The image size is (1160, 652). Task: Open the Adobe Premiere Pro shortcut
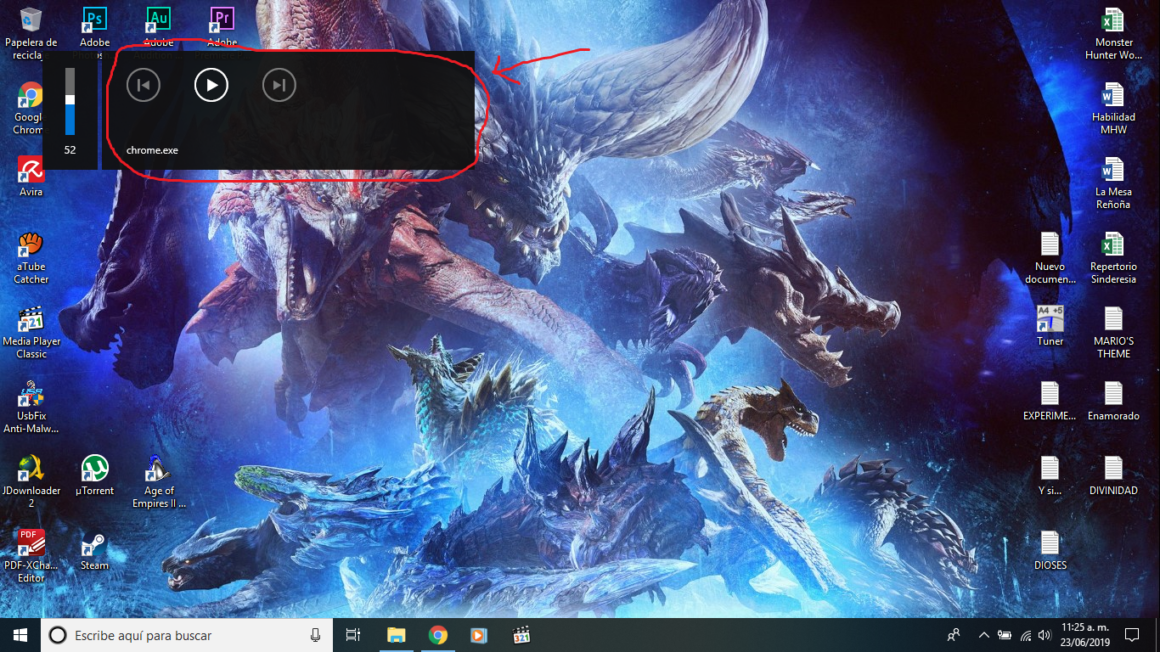[x=220, y=20]
